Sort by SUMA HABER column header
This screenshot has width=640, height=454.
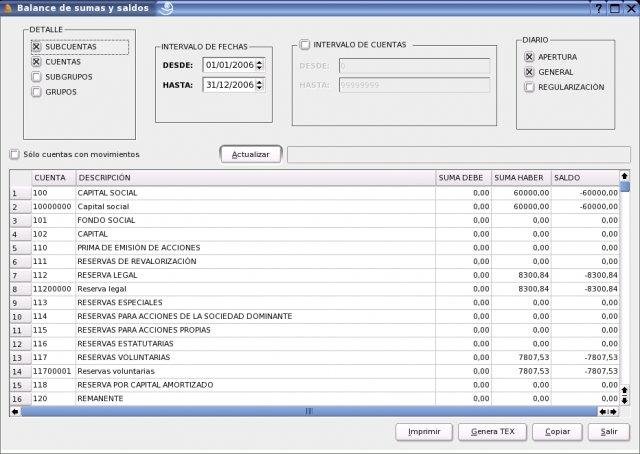521,178
